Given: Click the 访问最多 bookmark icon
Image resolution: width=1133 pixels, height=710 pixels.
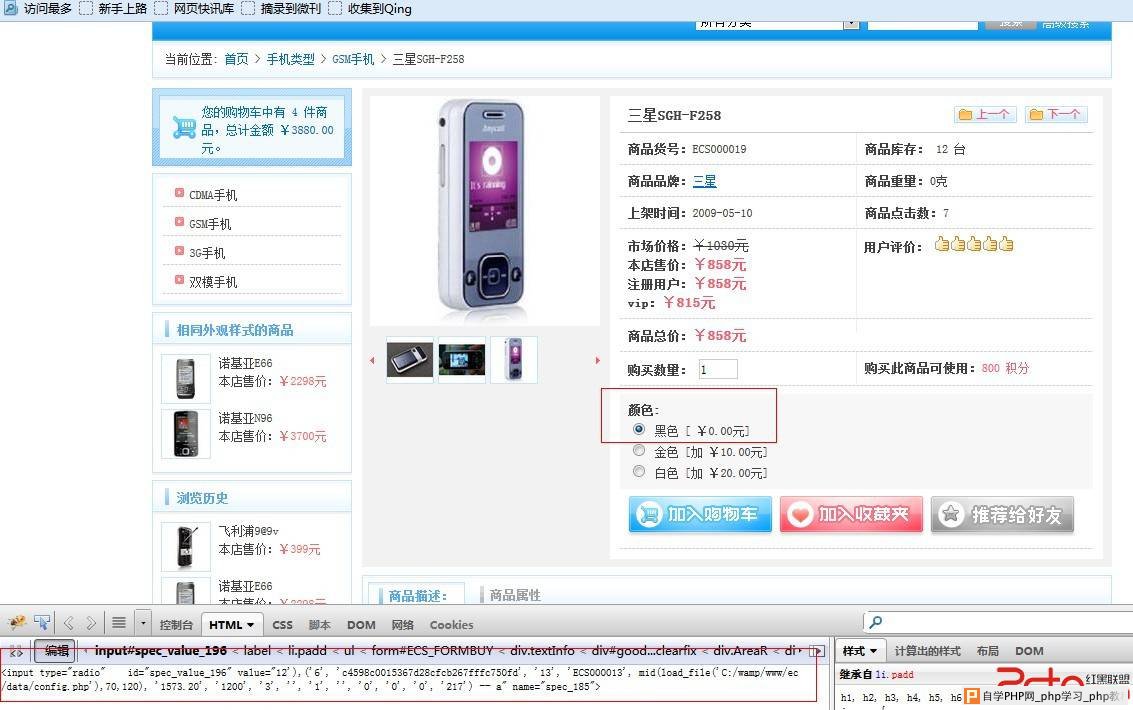Looking at the screenshot, I should pos(10,9).
